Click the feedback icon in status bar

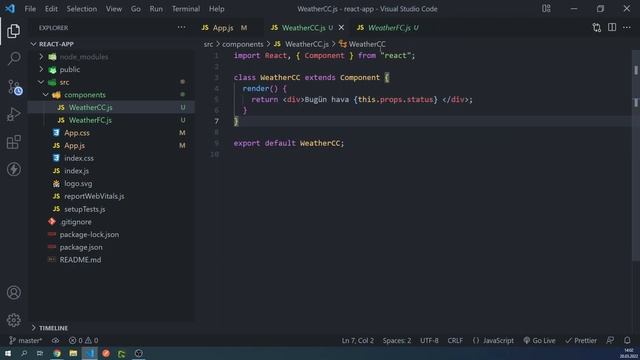point(610,340)
